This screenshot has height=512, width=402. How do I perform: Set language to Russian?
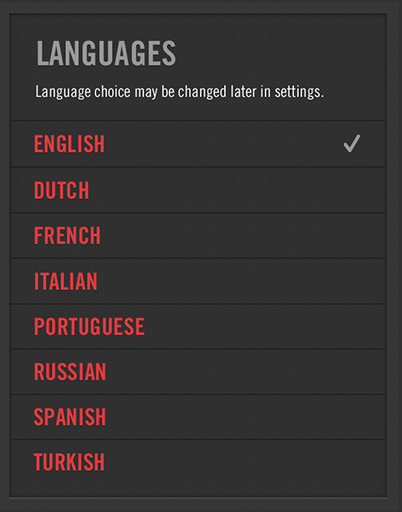(198, 372)
